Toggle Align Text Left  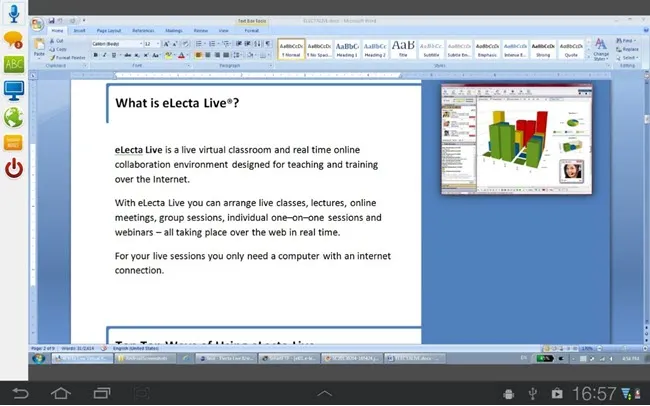point(199,55)
